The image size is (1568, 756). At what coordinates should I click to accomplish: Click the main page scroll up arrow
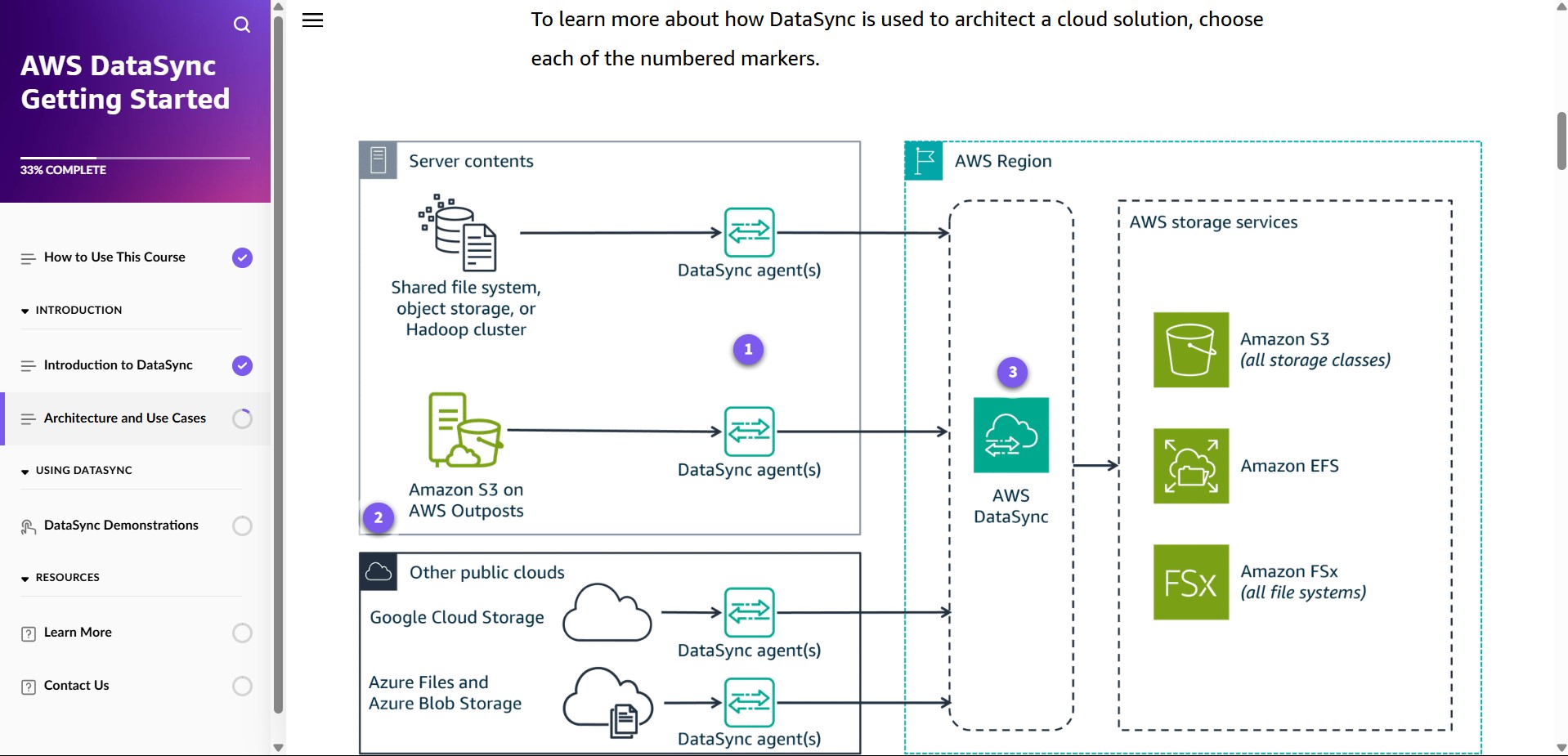pyautogui.click(x=1561, y=7)
